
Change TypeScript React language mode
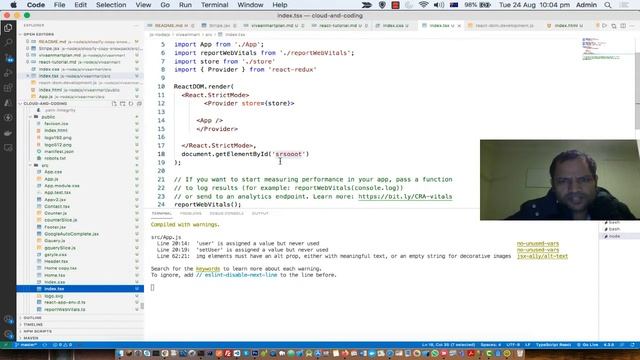click(x=553, y=345)
